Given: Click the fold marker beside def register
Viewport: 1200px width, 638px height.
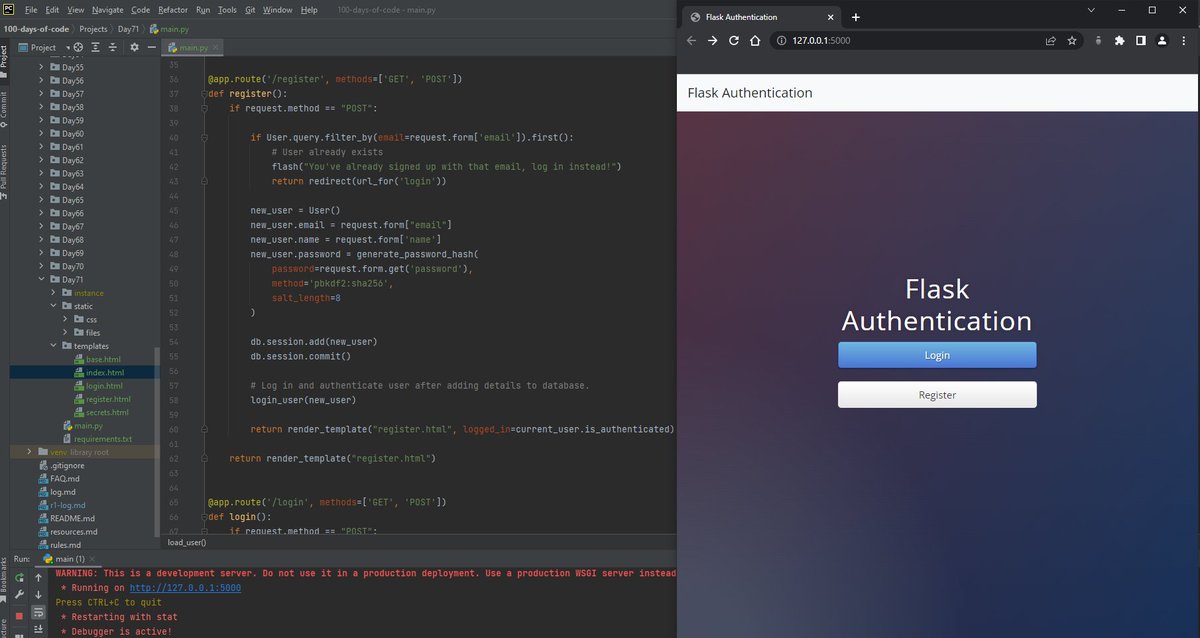Looking at the screenshot, I should coord(204,94).
